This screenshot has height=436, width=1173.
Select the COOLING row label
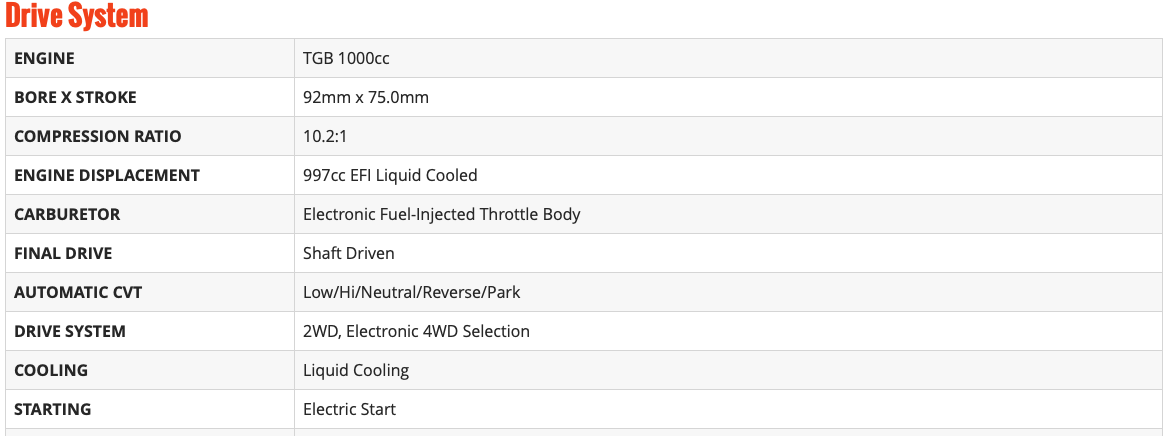[x=51, y=370]
